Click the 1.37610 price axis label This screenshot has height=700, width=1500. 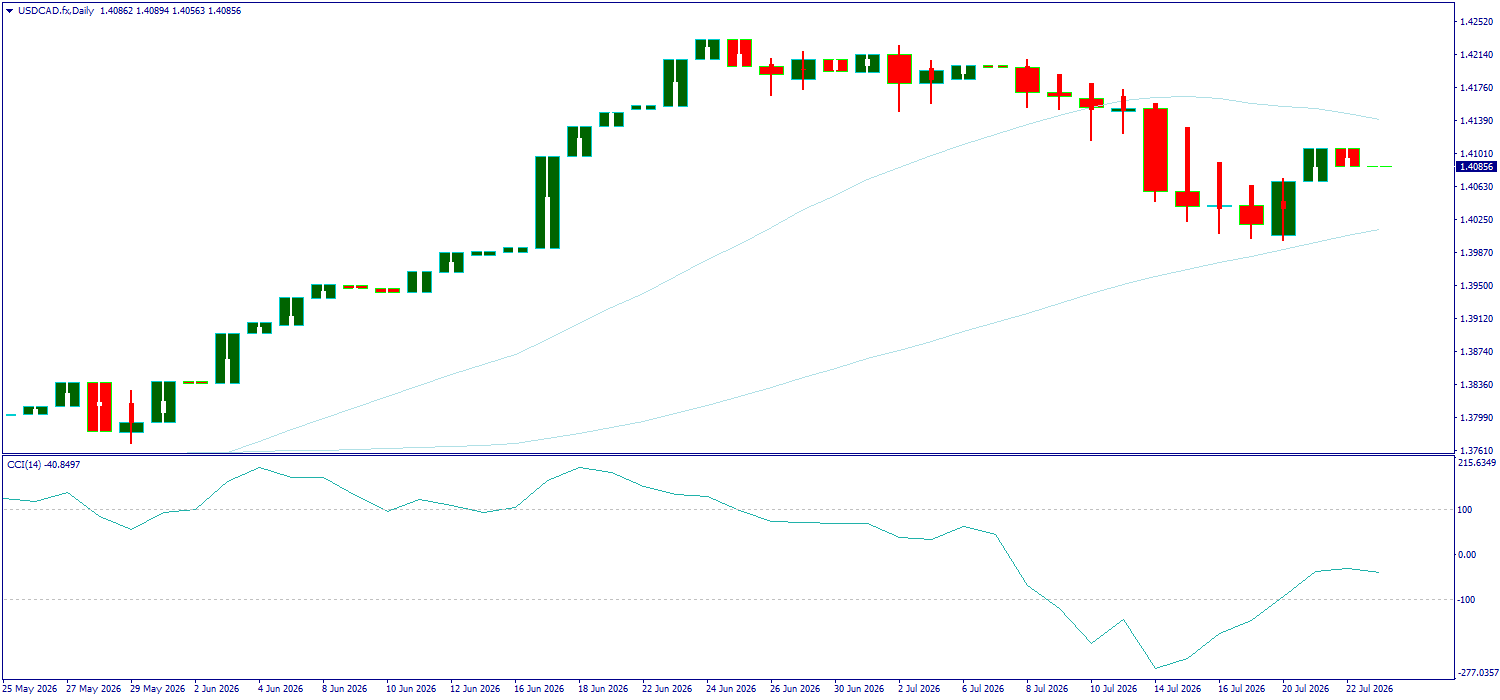1477,451
